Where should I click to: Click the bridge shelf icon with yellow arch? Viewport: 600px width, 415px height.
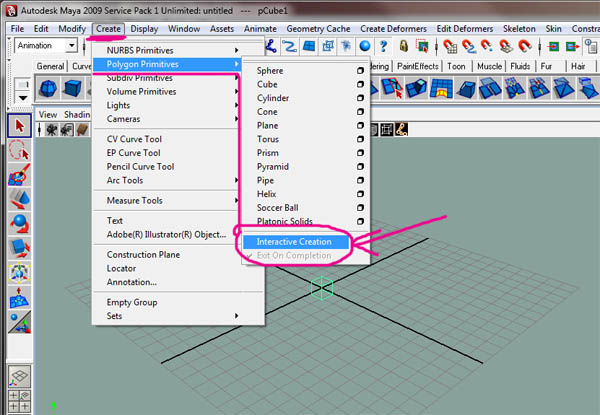pos(441,88)
